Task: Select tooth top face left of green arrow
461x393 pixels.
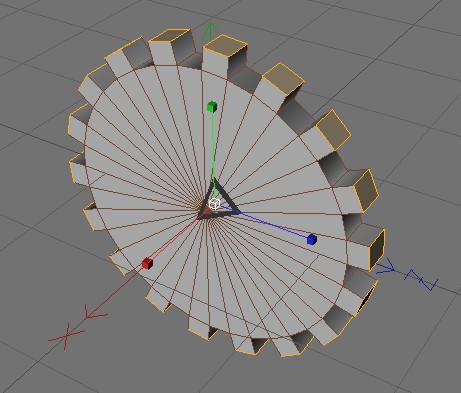Action: [170, 35]
